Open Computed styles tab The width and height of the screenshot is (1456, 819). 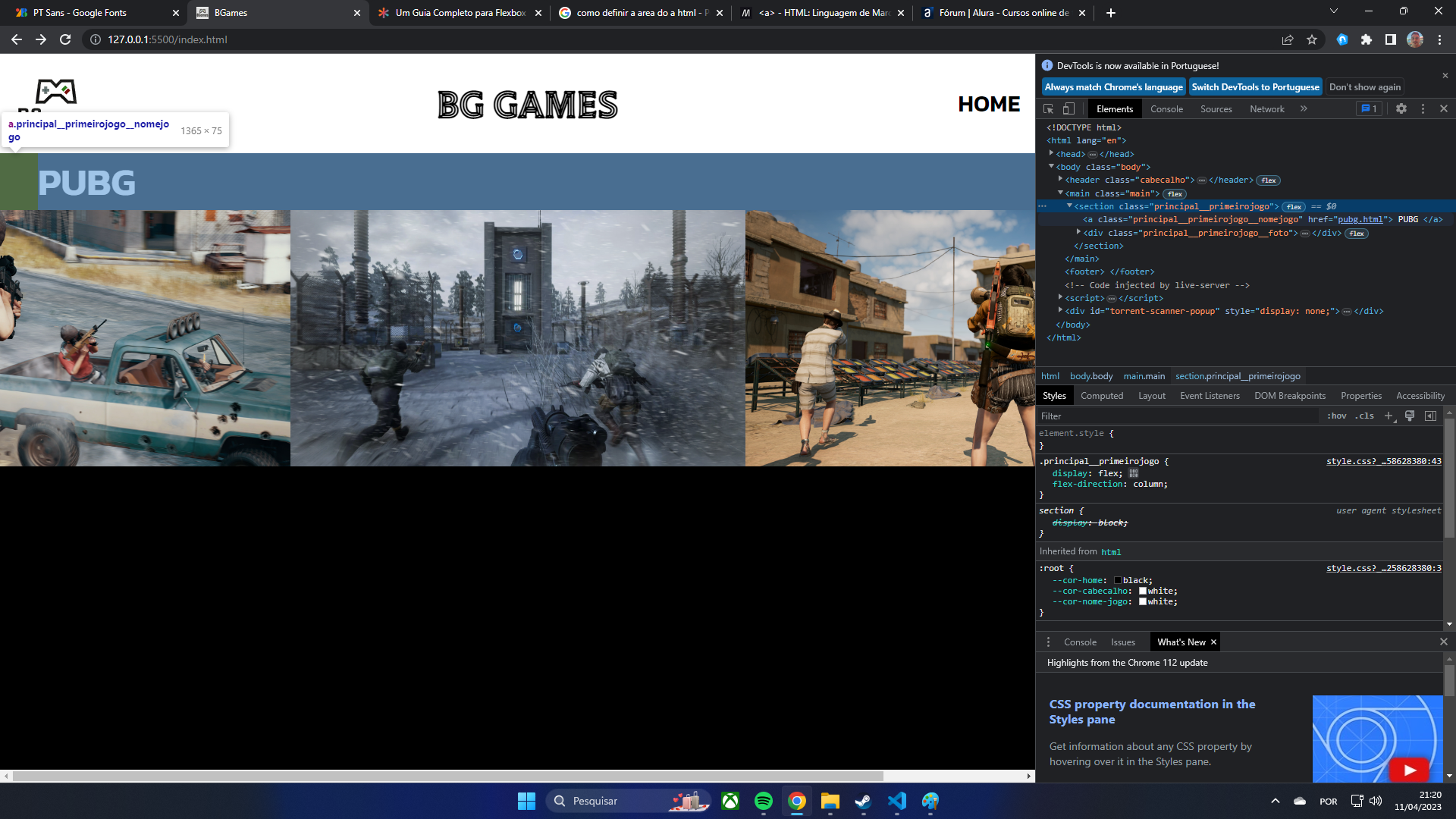click(1102, 396)
